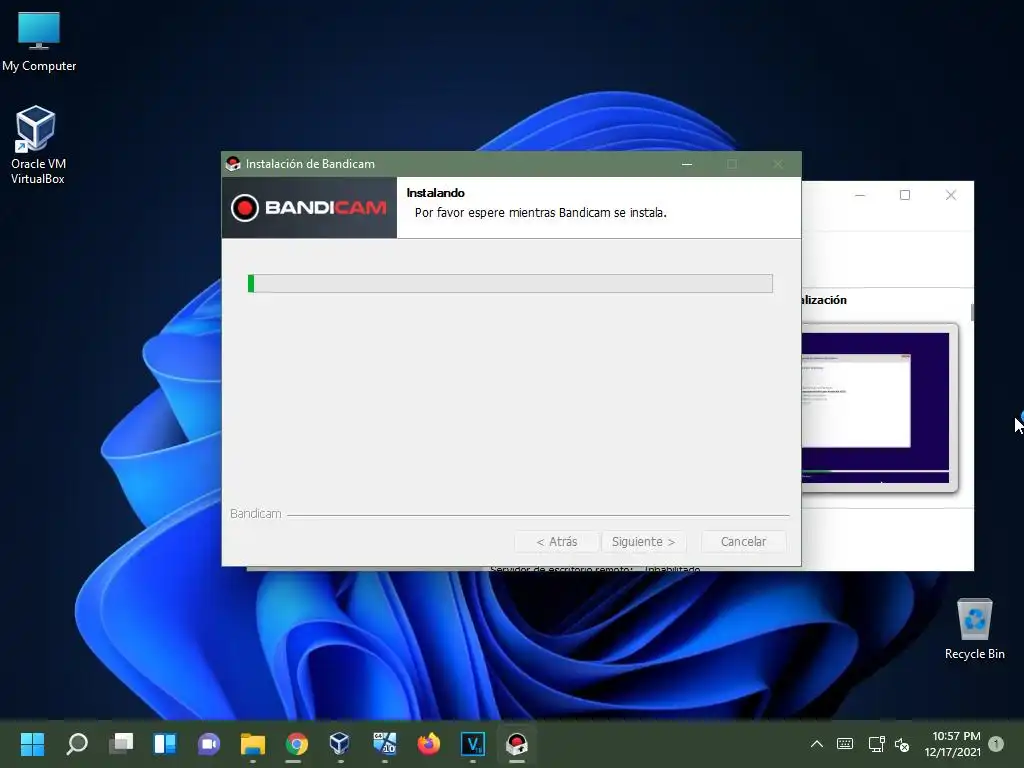This screenshot has height=768, width=1024.
Task: Click the Atrás button in the installer
Action: pos(556,541)
